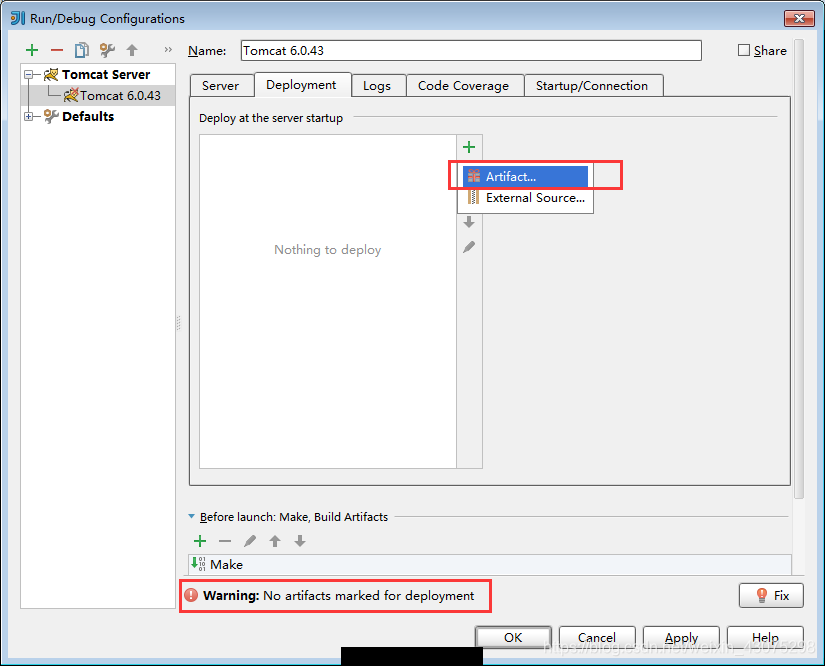Switch to the Deployment tab
Image resolution: width=825 pixels, height=666 pixels.
tap(301, 85)
